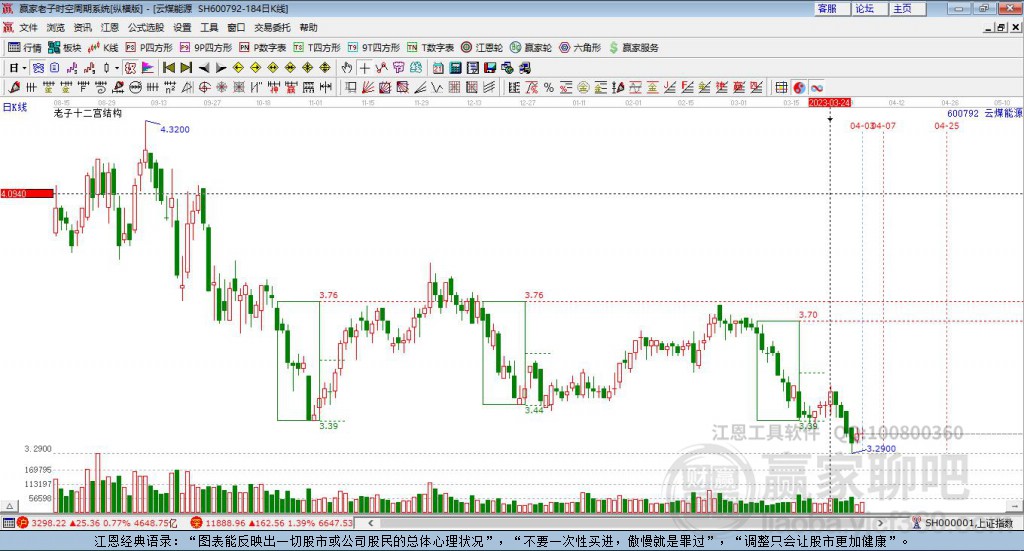Screen dimensions: 1024x551
Task: Click the 4.0940 red price label
Action: tap(27, 194)
